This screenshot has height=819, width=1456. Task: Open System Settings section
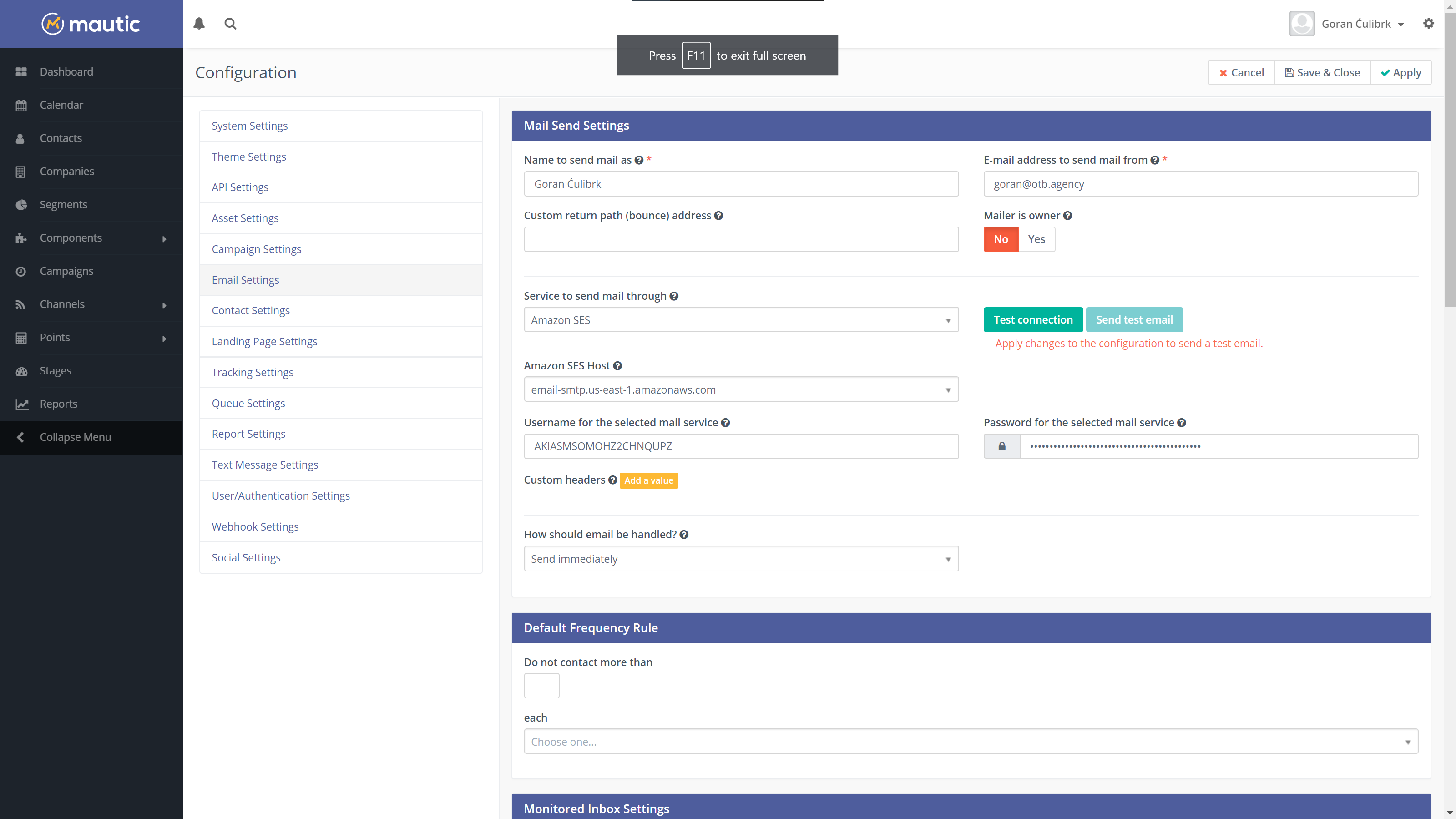[x=340, y=126]
